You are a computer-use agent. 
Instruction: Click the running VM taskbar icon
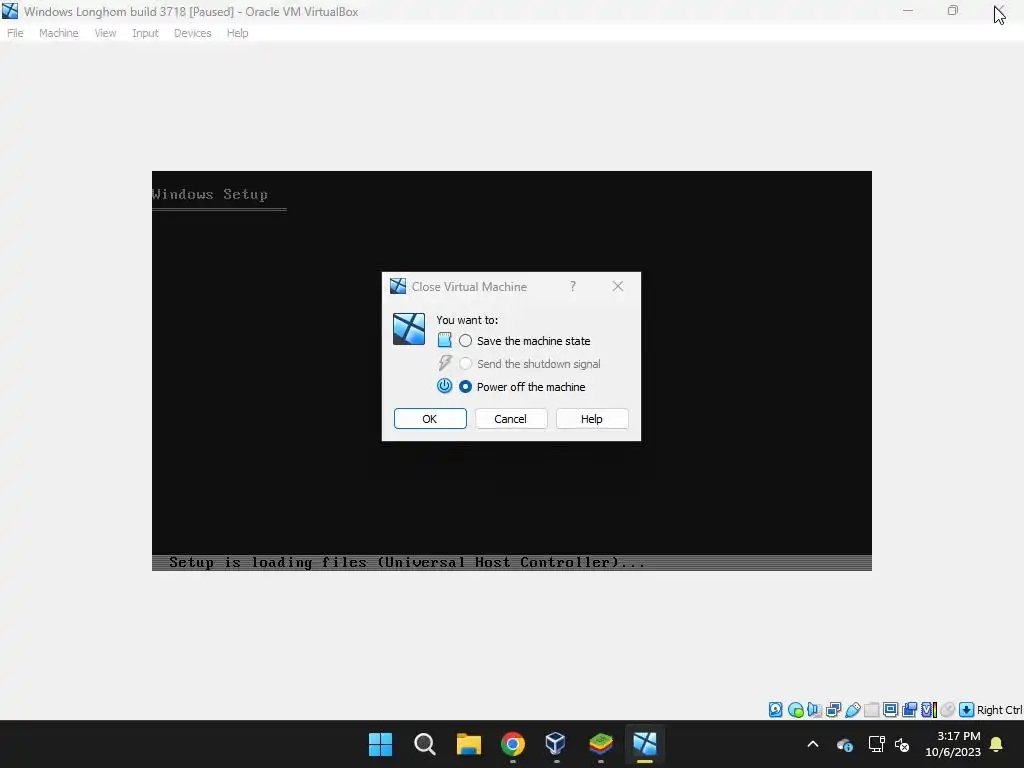(x=645, y=744)
